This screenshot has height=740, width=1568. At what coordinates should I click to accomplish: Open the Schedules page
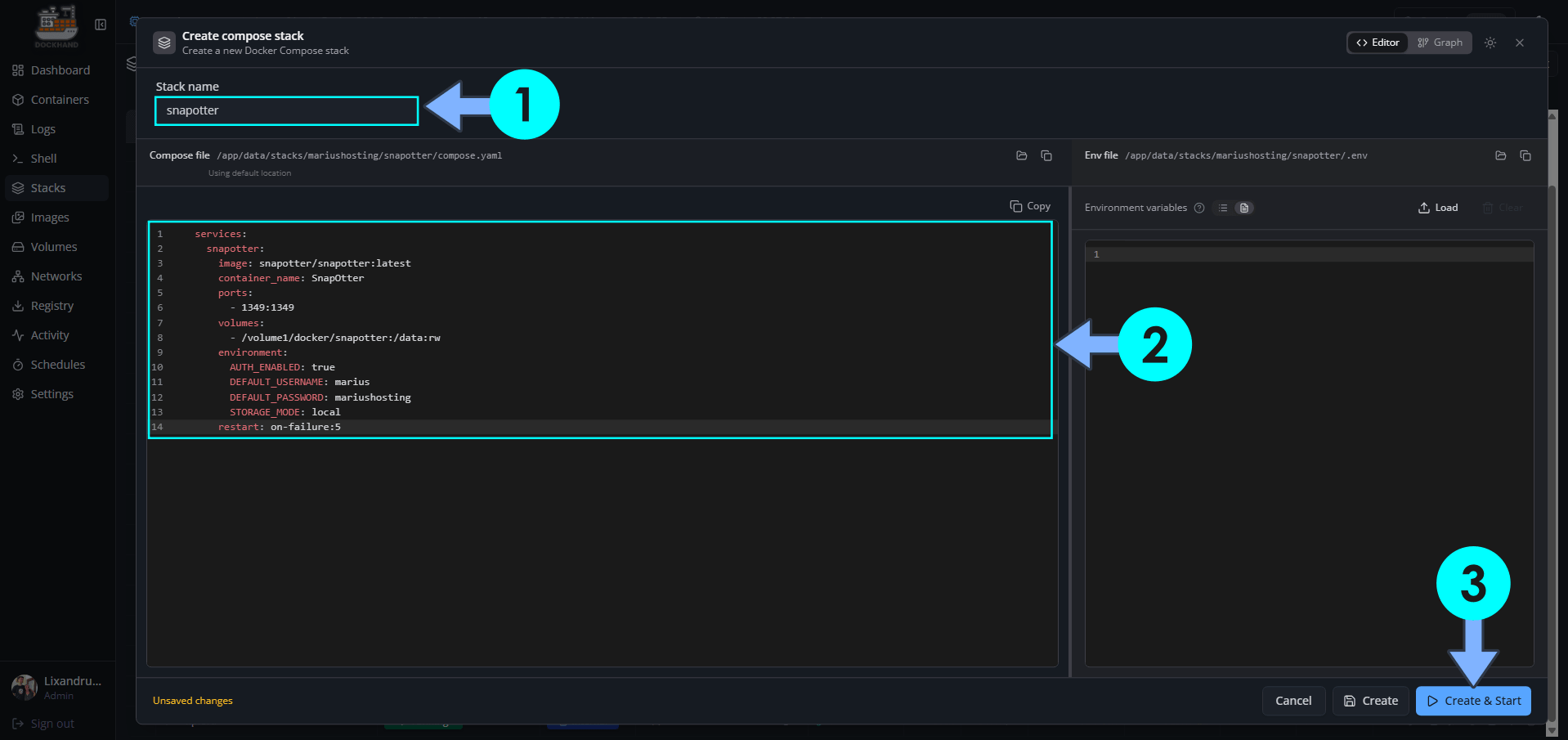click(56, 365)
